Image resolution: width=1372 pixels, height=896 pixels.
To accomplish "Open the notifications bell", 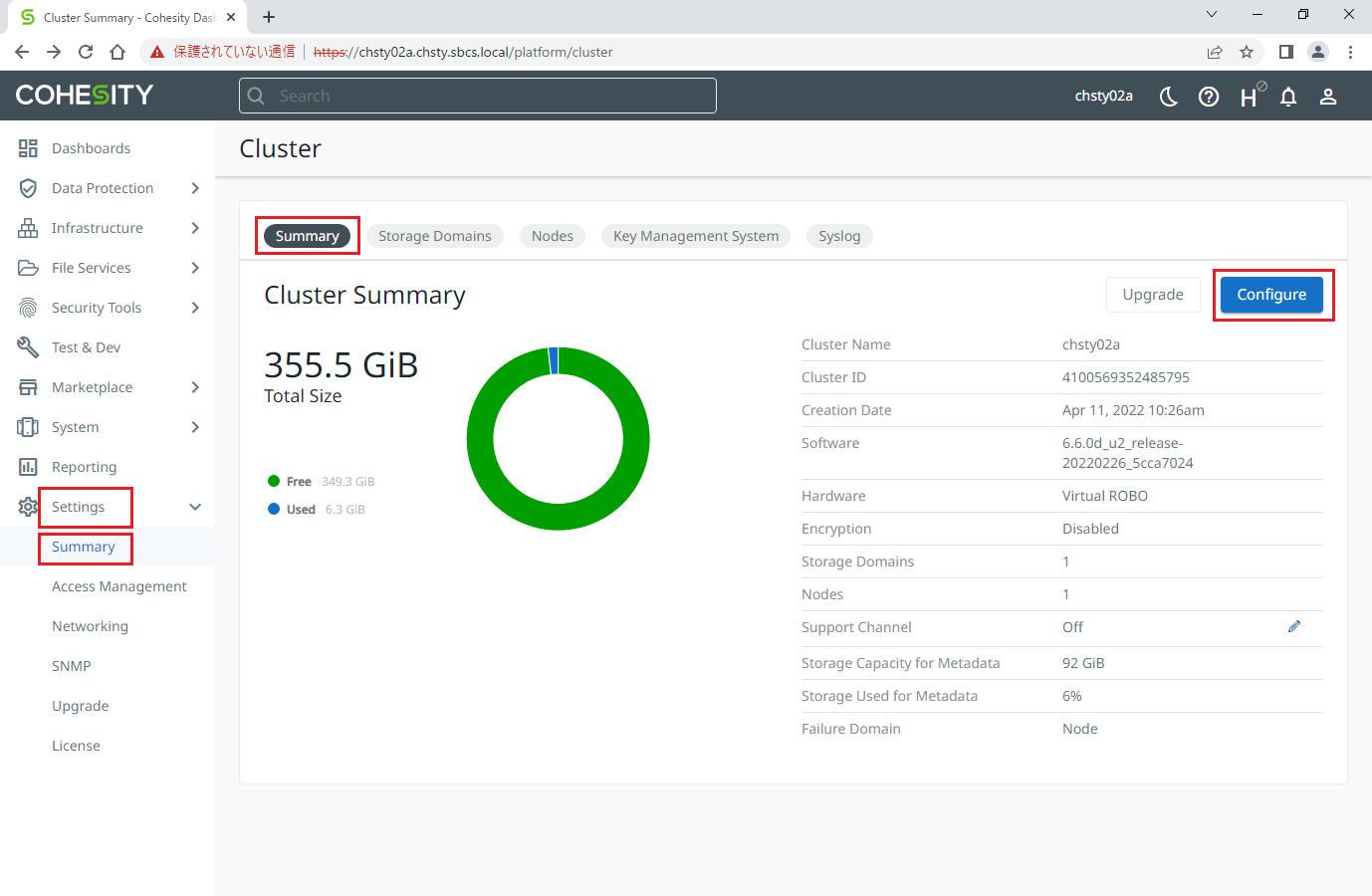I will 1288,97.
